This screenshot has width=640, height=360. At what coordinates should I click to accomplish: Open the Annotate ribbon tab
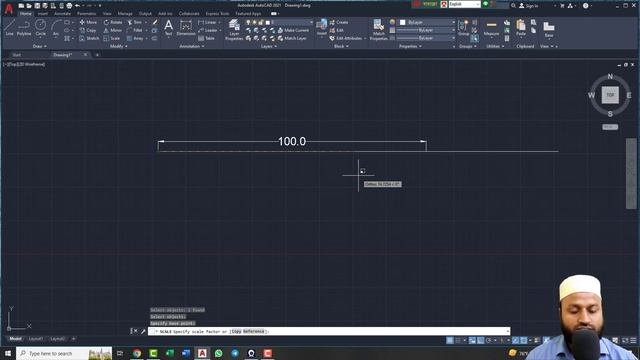[62, 13]
